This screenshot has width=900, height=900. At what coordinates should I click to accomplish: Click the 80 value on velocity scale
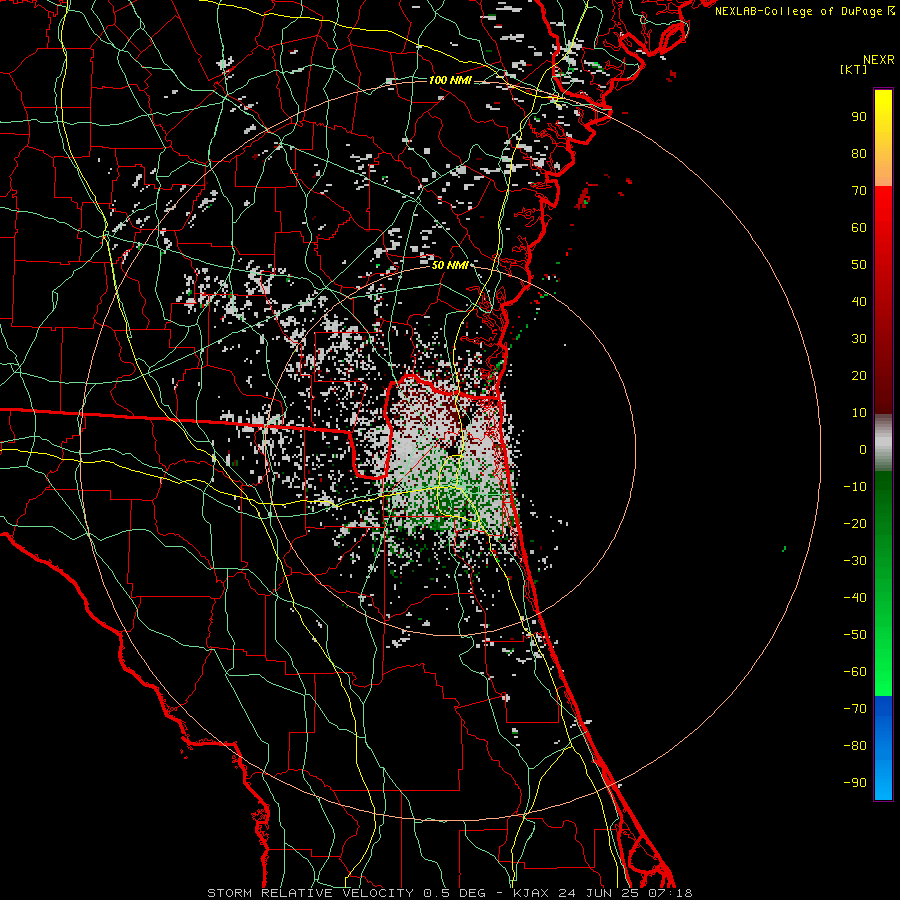[859, 154]
